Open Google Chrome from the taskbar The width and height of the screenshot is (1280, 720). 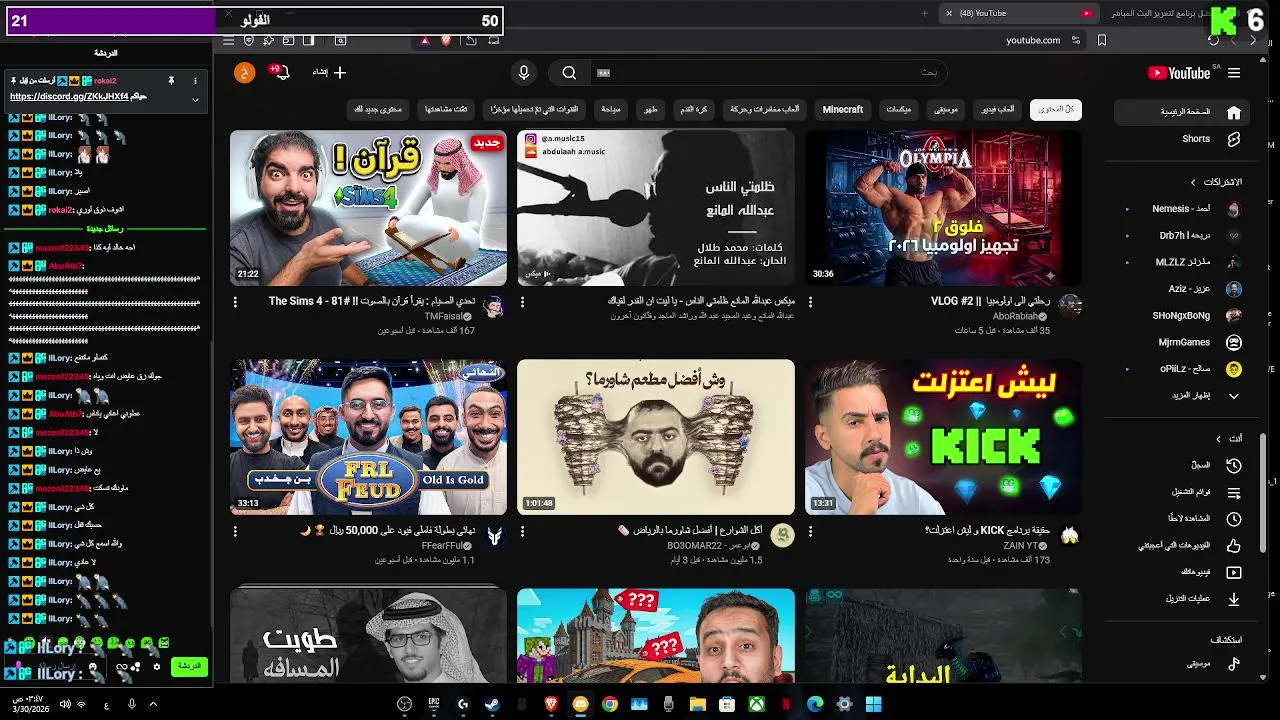coord(610,704)
